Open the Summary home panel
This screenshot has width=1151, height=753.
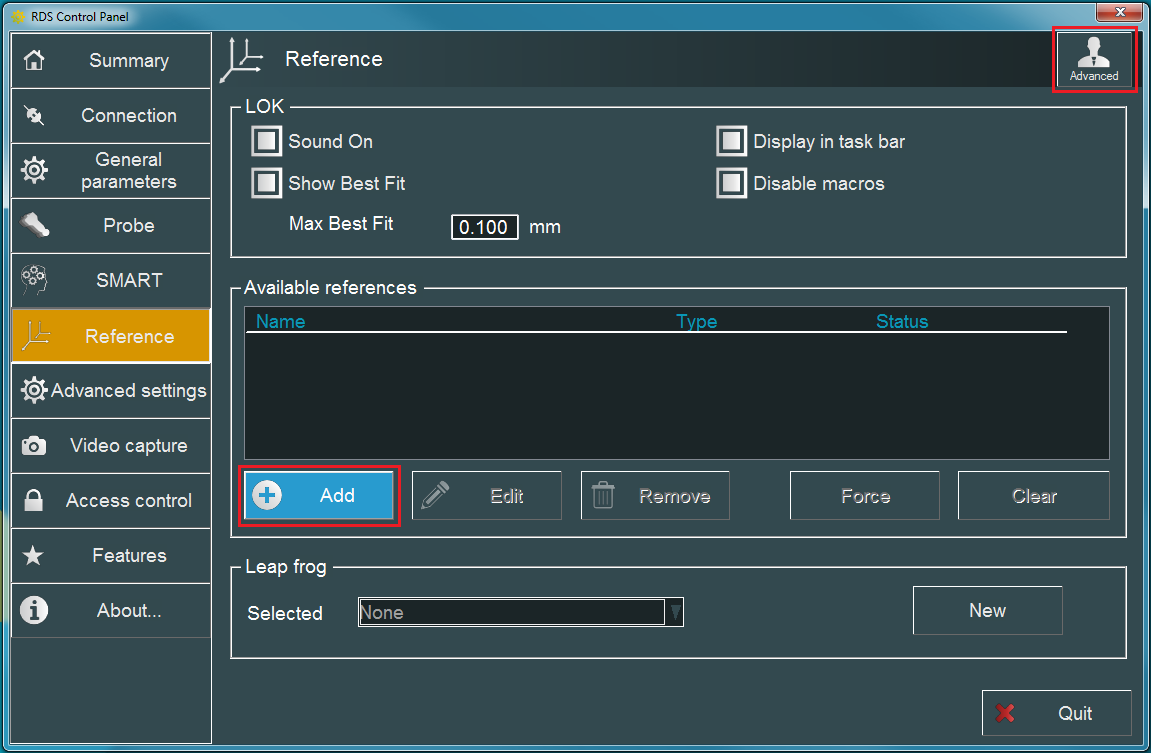110,60
